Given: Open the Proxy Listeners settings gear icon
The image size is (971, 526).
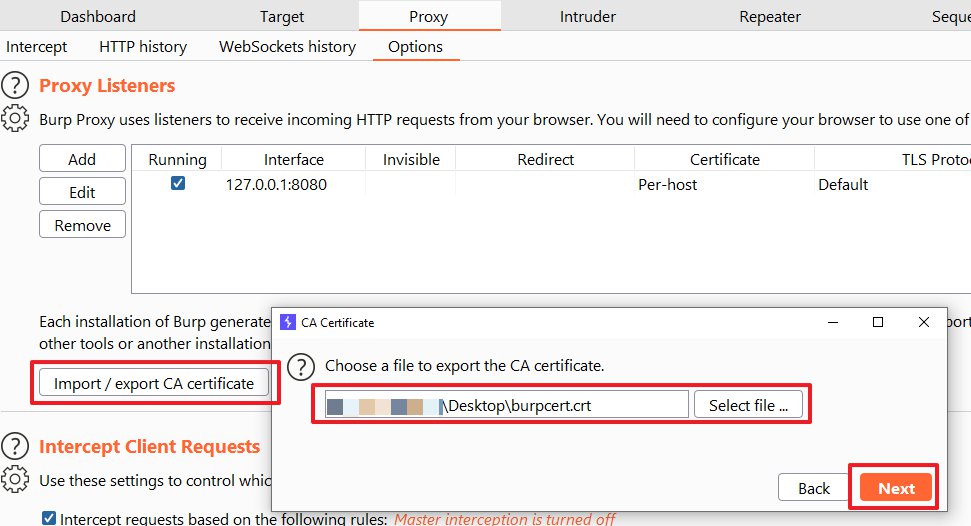Looking at the screenshot, I should click(x=15, y=119).
